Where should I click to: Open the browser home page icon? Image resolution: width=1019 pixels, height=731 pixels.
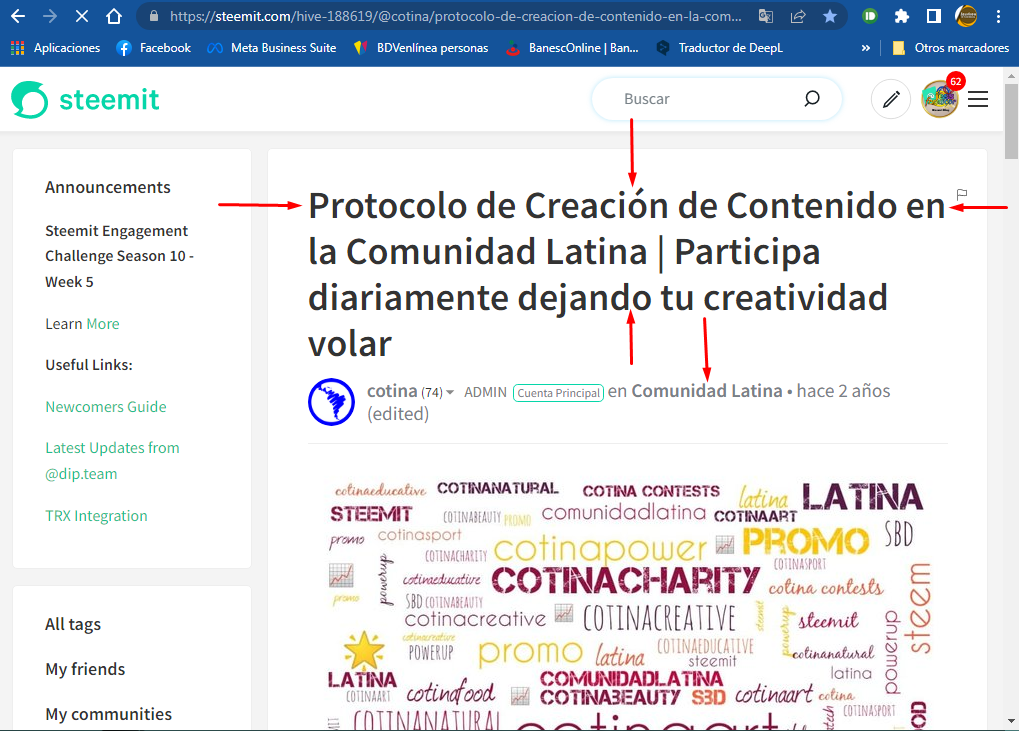click(x=114, y=16)
